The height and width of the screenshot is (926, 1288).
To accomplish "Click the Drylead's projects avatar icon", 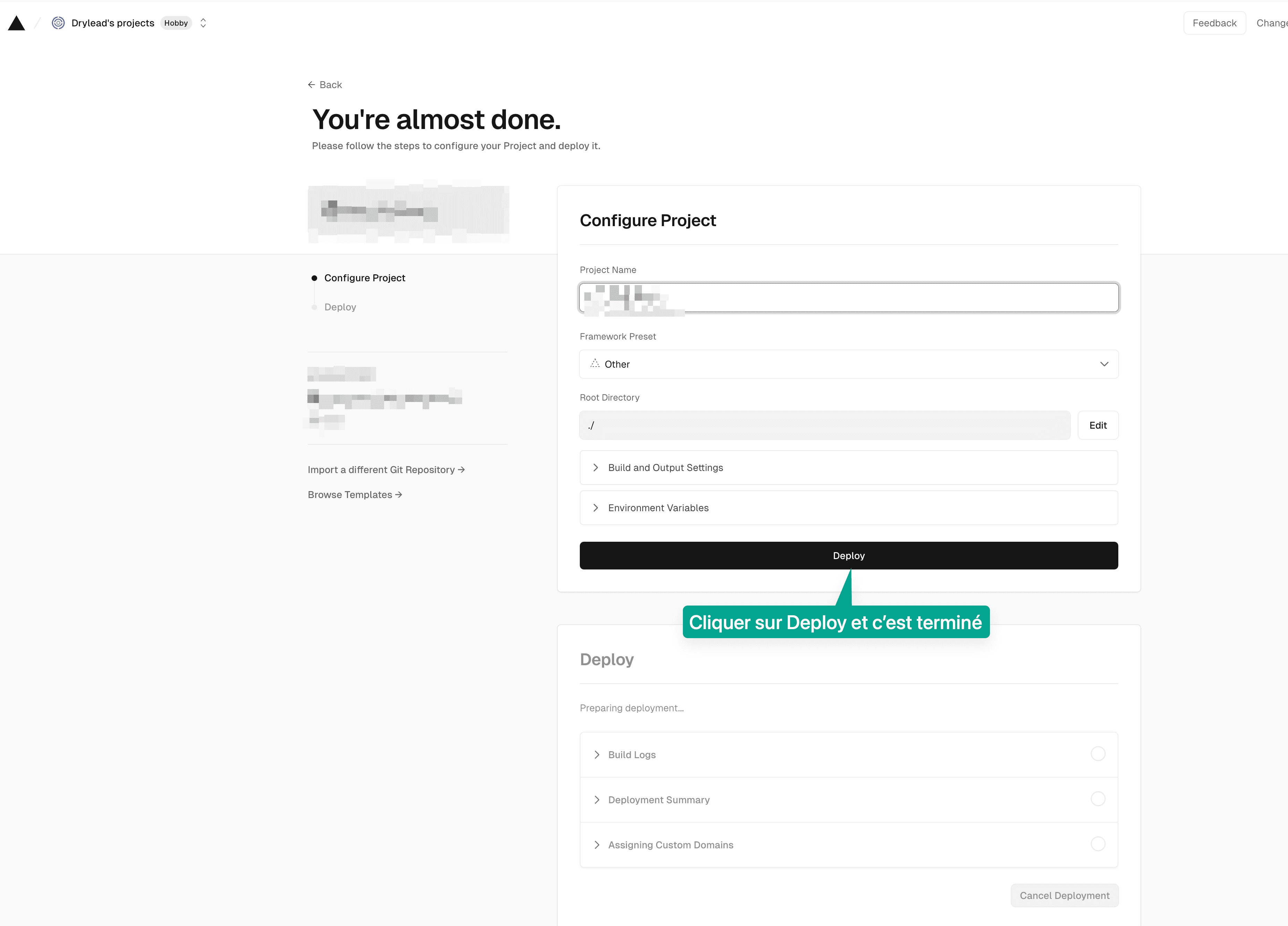I will click(x=58, y=23).
